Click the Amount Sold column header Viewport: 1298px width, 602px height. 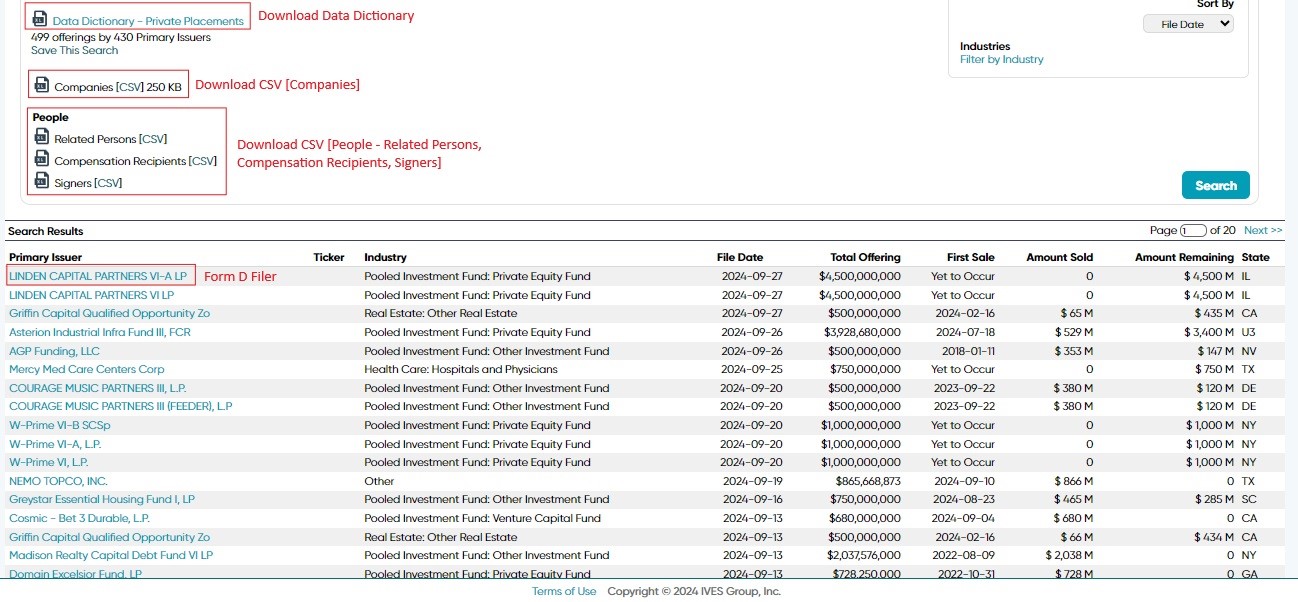tap(1060, 257)
